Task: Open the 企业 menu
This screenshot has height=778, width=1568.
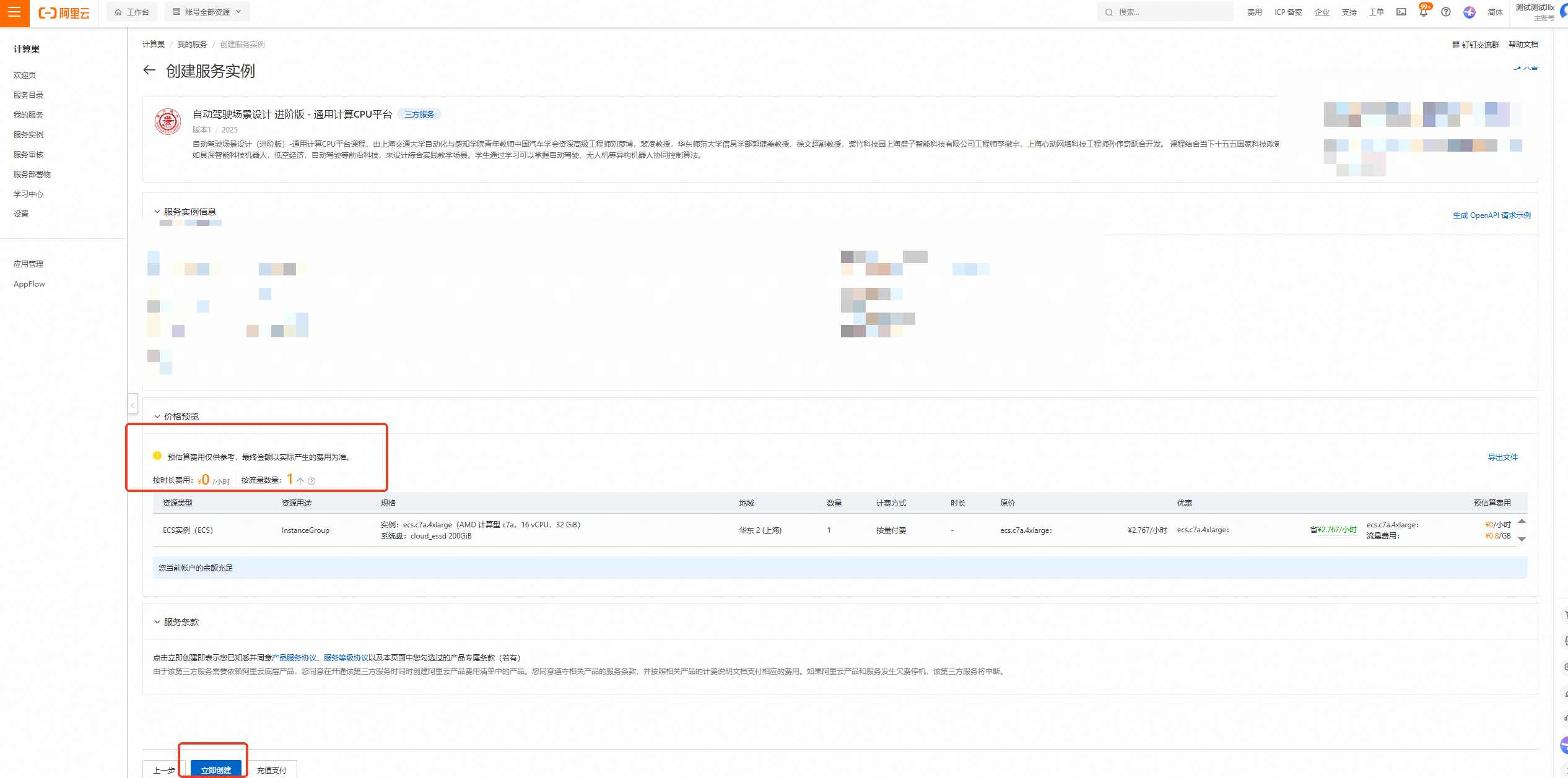Action: point(1322,12)
